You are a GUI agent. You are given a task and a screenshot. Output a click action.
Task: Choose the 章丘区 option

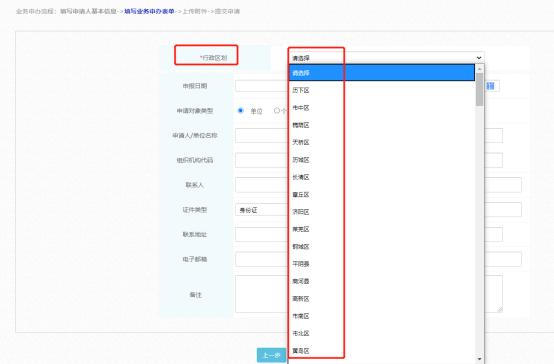(x=382, y=194)
